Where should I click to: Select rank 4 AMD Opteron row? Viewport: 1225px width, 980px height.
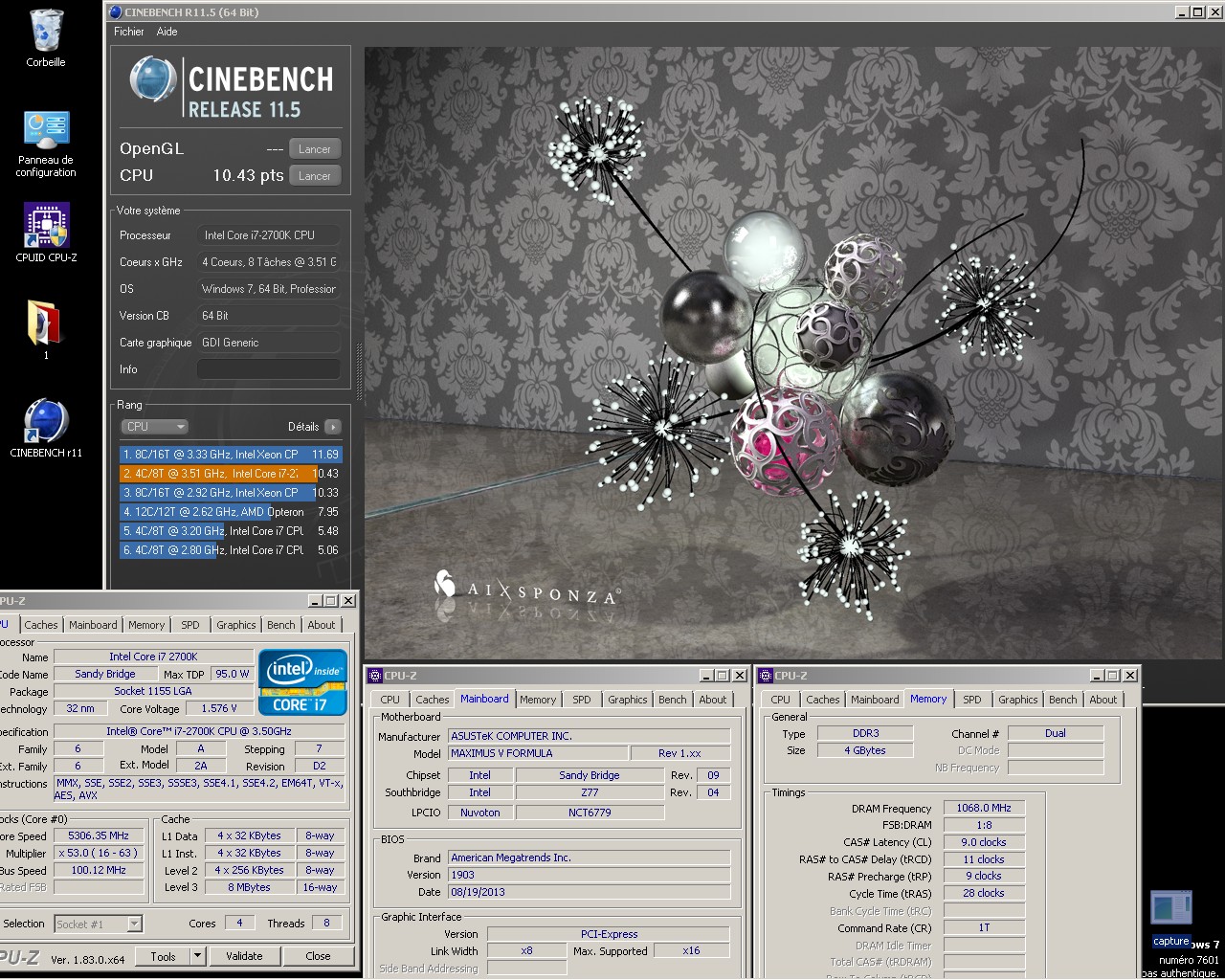point(230,512)
